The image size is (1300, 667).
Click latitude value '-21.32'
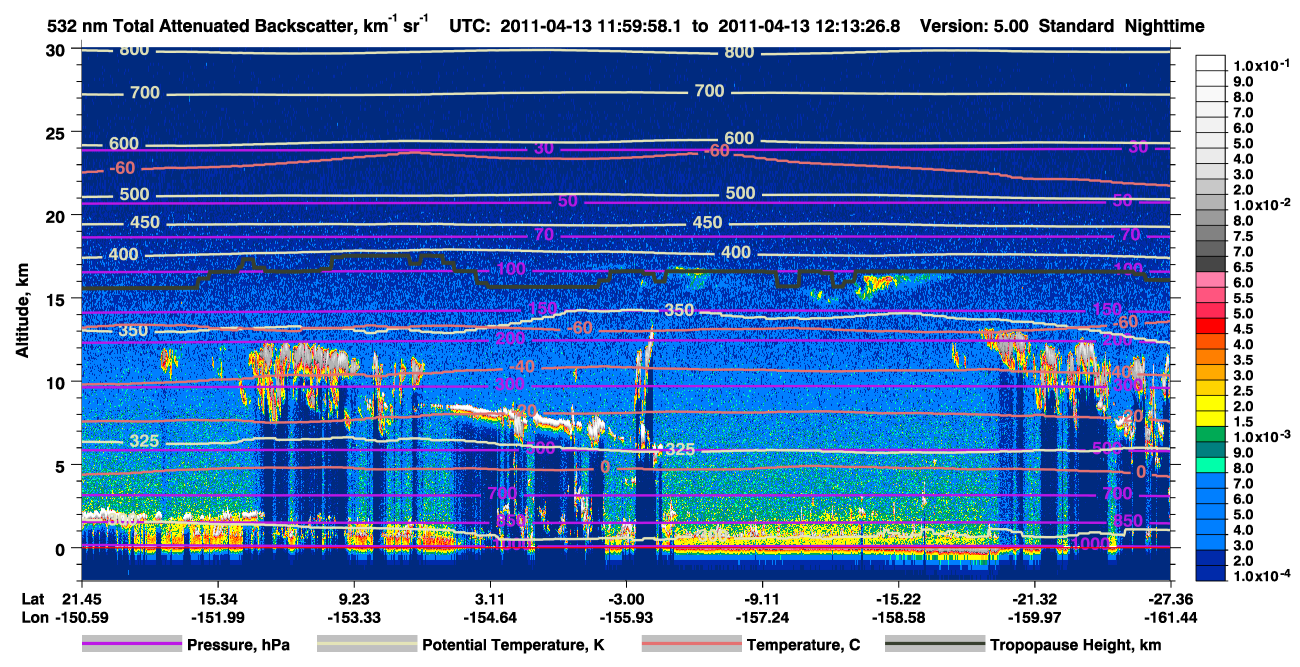1033,597
